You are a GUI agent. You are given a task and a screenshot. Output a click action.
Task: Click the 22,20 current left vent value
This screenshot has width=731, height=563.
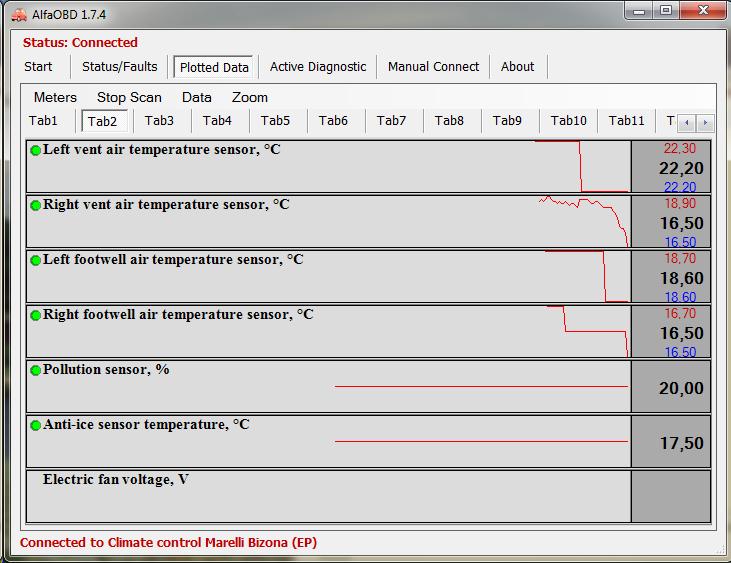681,168
